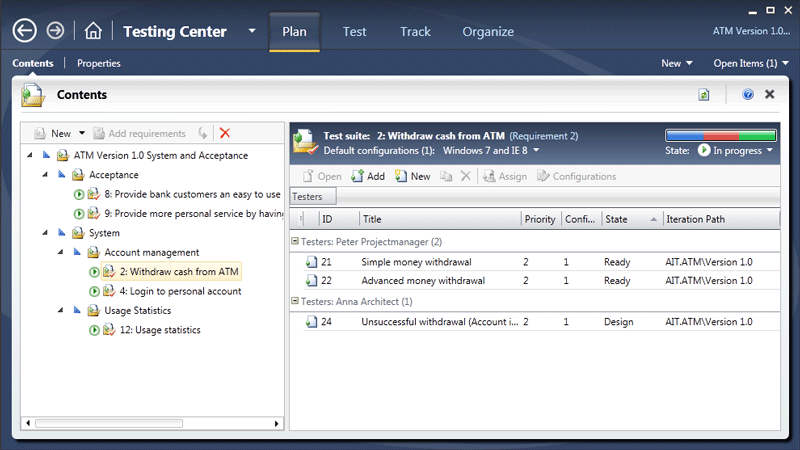The height and width of the screenshot is (450, 800).
Task: Sort by Iteration Path column header
Action: click(x=721, y=219)
